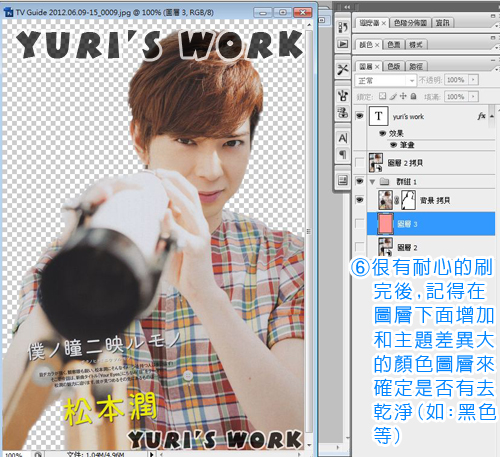Click the document zoom percentage field
Image resolution: width=500 pixels, height=457 pixels.
[x=16, y=454]
